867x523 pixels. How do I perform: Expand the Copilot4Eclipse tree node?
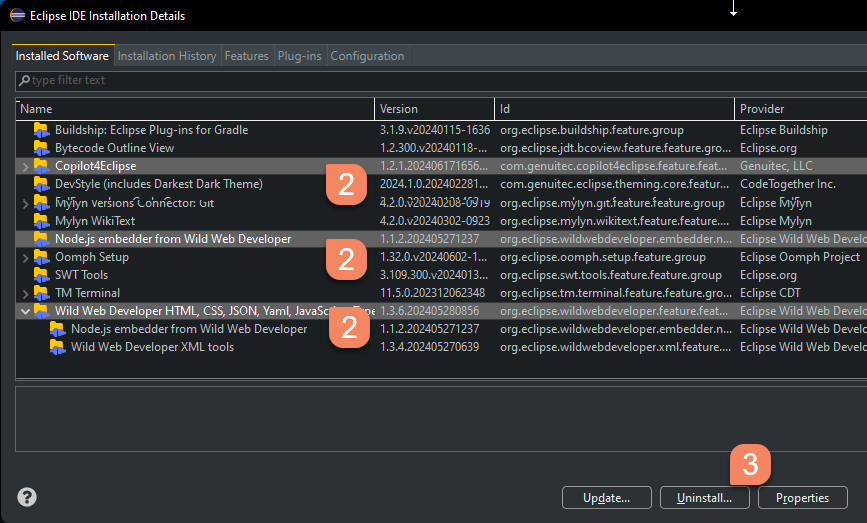coord(25,166)
